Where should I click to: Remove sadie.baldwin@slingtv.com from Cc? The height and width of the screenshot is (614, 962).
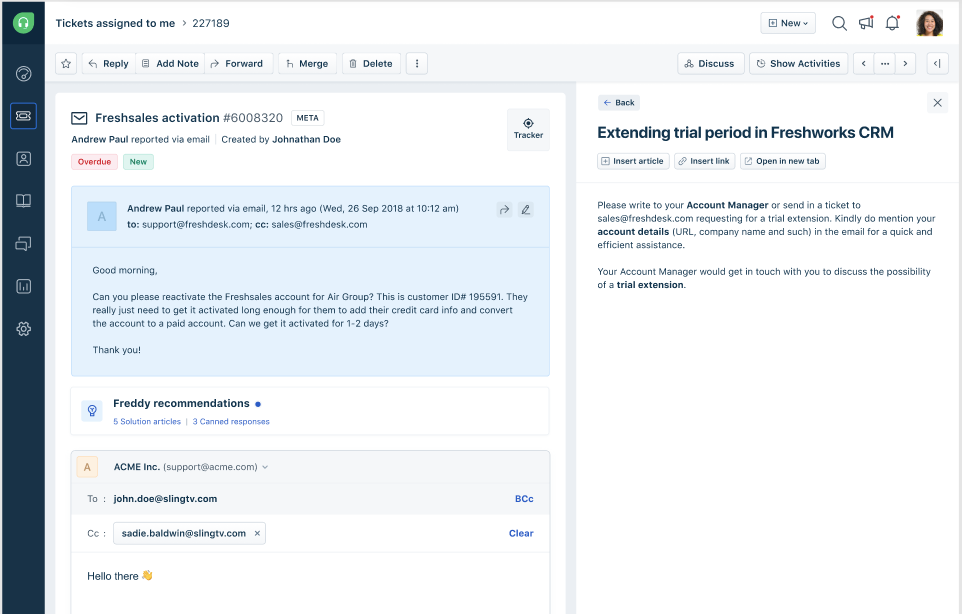(257, 534)
